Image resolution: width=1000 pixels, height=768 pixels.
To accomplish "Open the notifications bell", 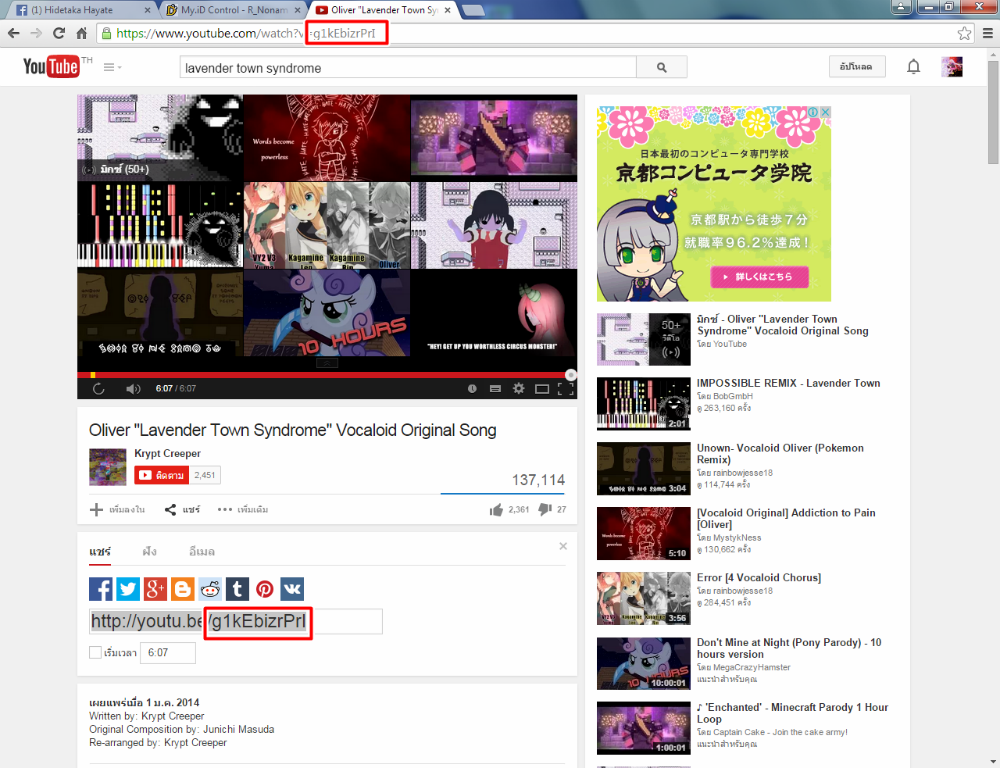I will pos(913,66).
